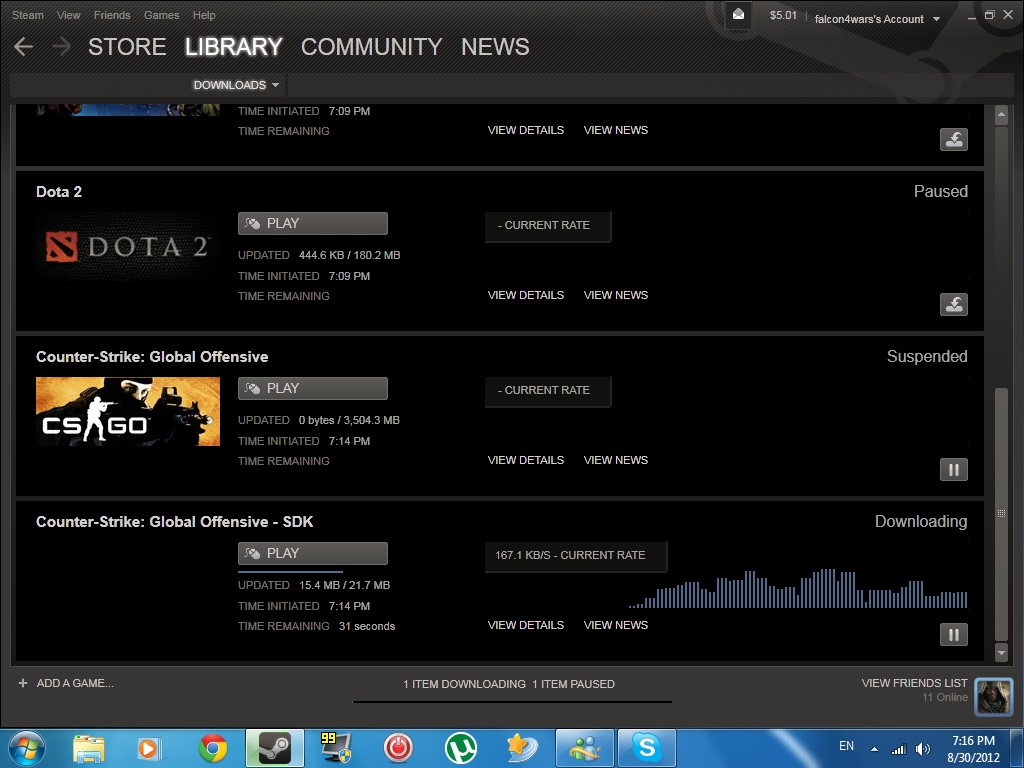Click the Dota 2 banner image
1024x768 pixels.
pyautogui.click(x=128, y=247)
